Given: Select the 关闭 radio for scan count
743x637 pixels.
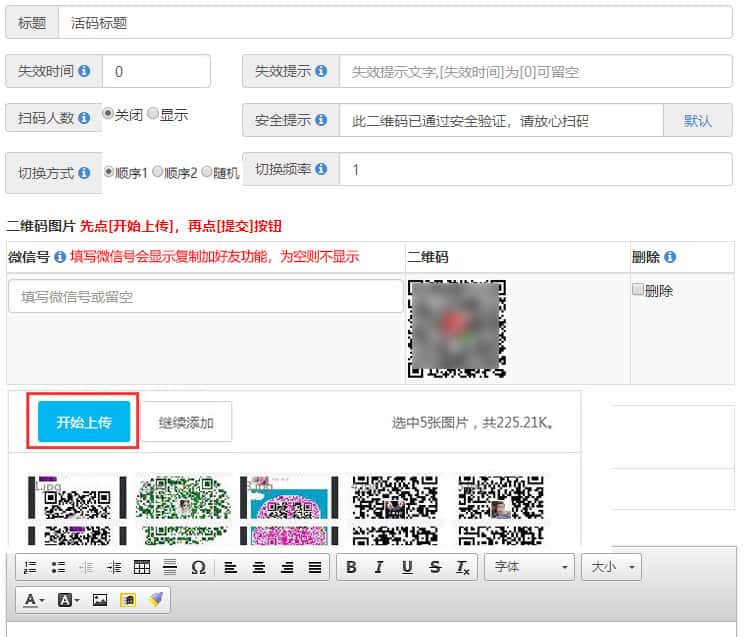Looking at the screenshot, I should (108, 113).
